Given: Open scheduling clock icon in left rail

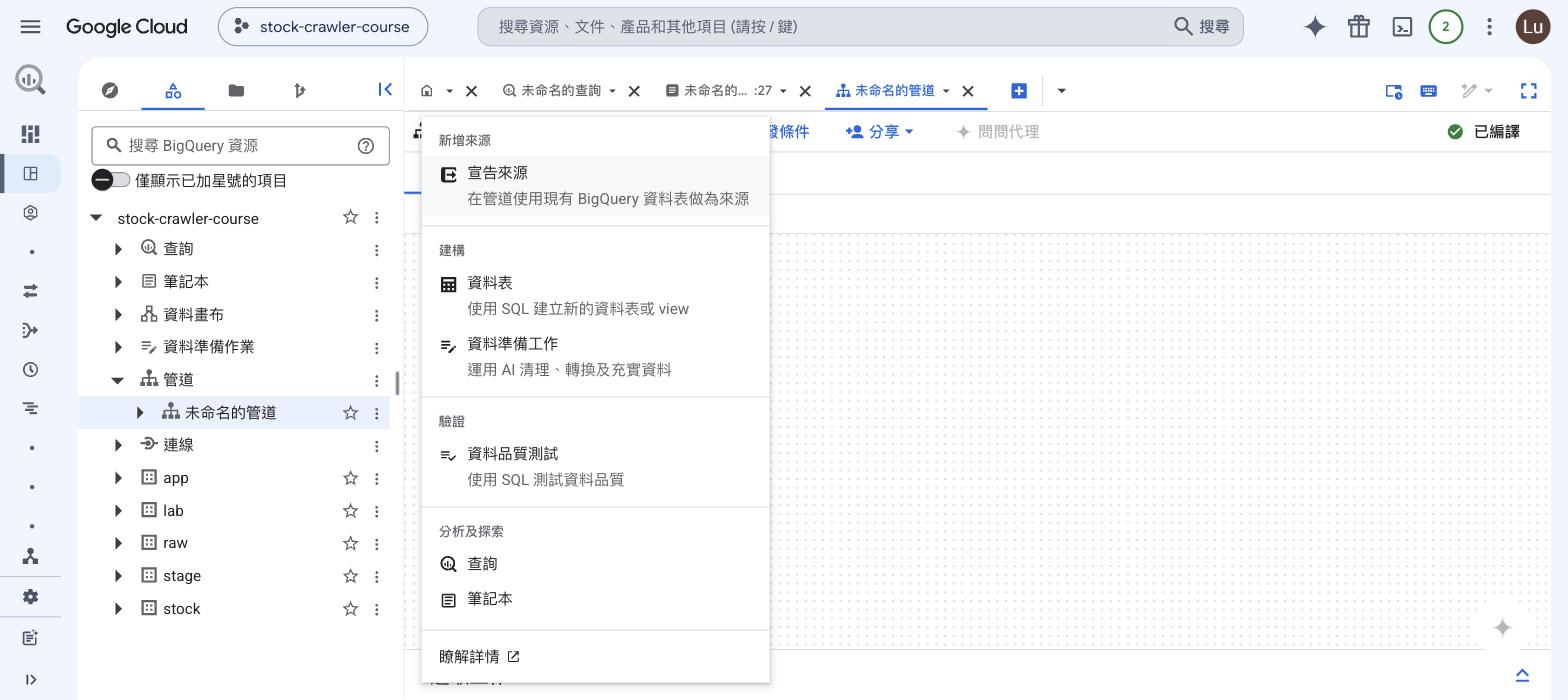Looking at the screenshot, I should coord(30,370).
